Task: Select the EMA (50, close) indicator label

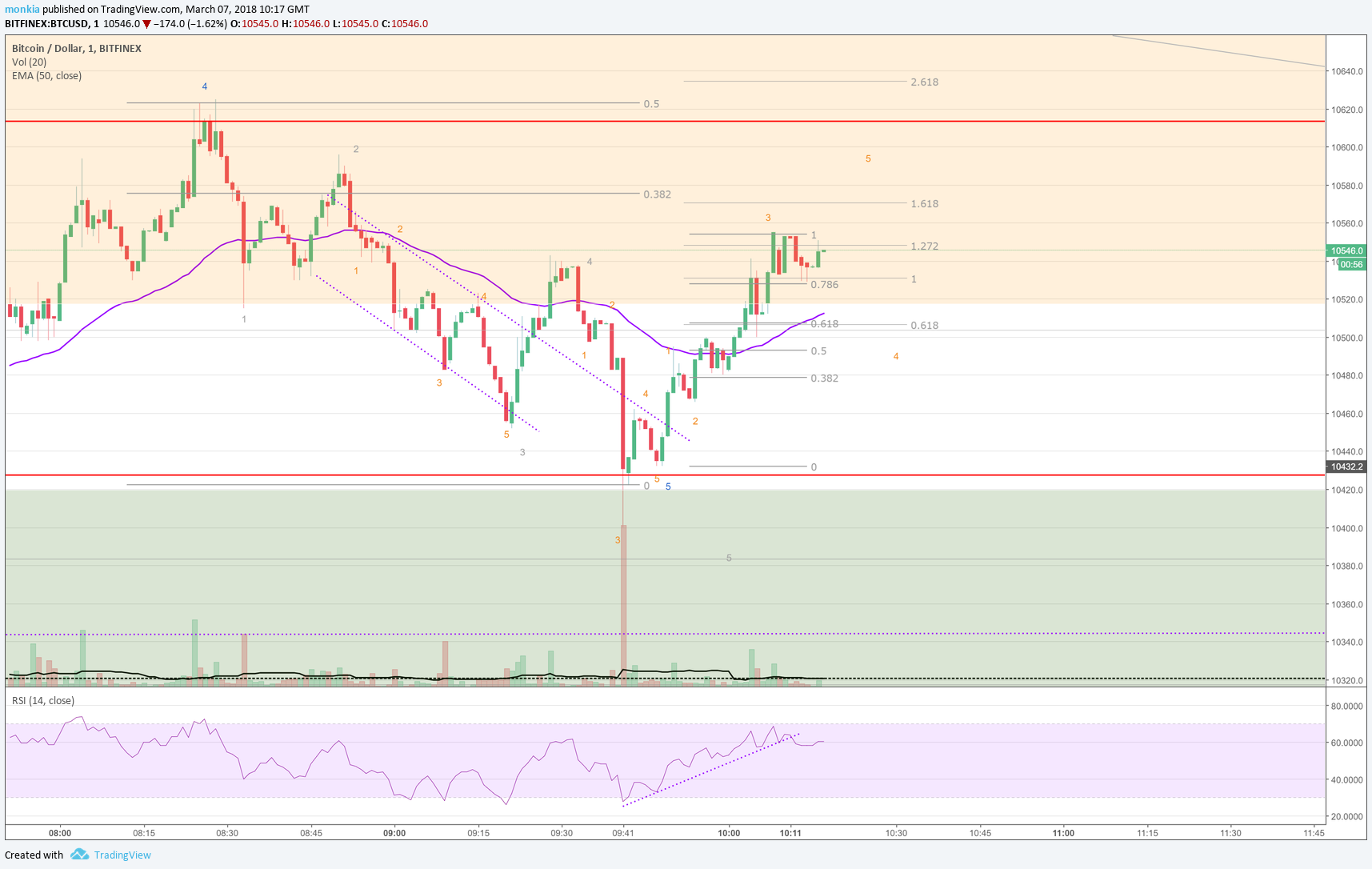Action: pos(46,75)
